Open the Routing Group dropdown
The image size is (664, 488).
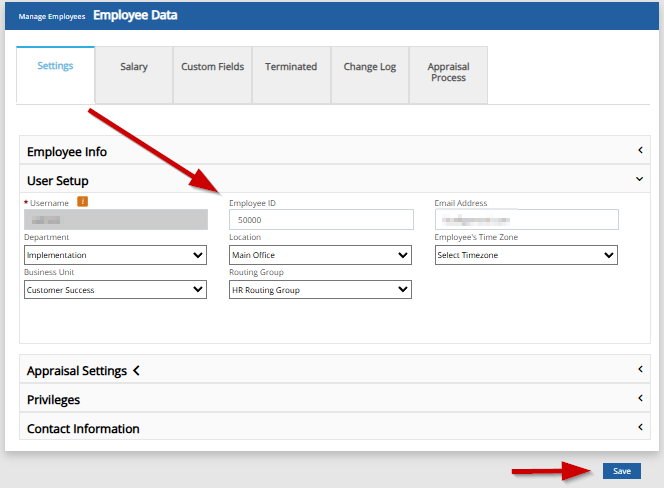tap(320, 290)
